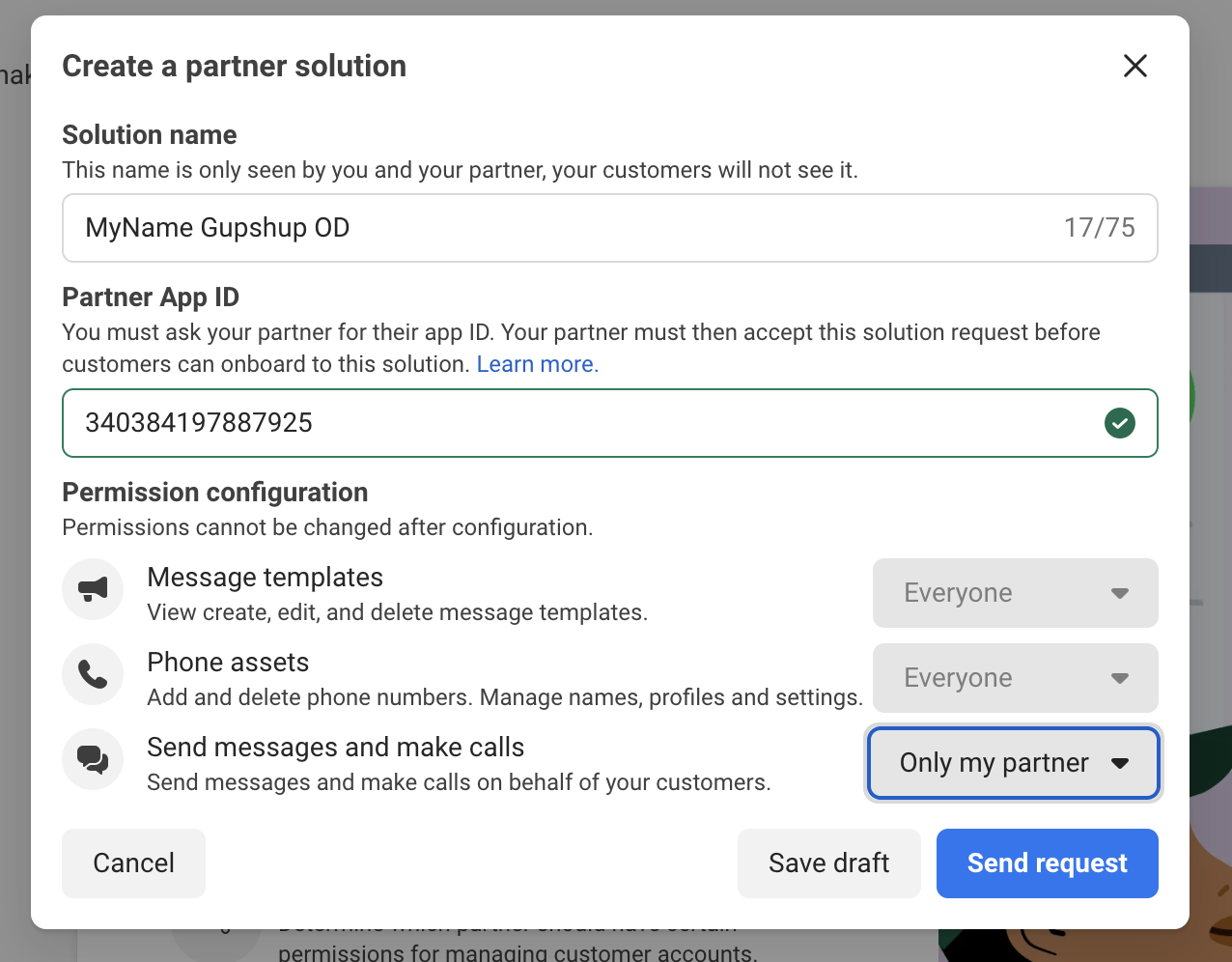This screenshot has width=1232, height=962.
Task: Click the Partner App ID heading
Action: pyautogui.click(x=151, y=297)
